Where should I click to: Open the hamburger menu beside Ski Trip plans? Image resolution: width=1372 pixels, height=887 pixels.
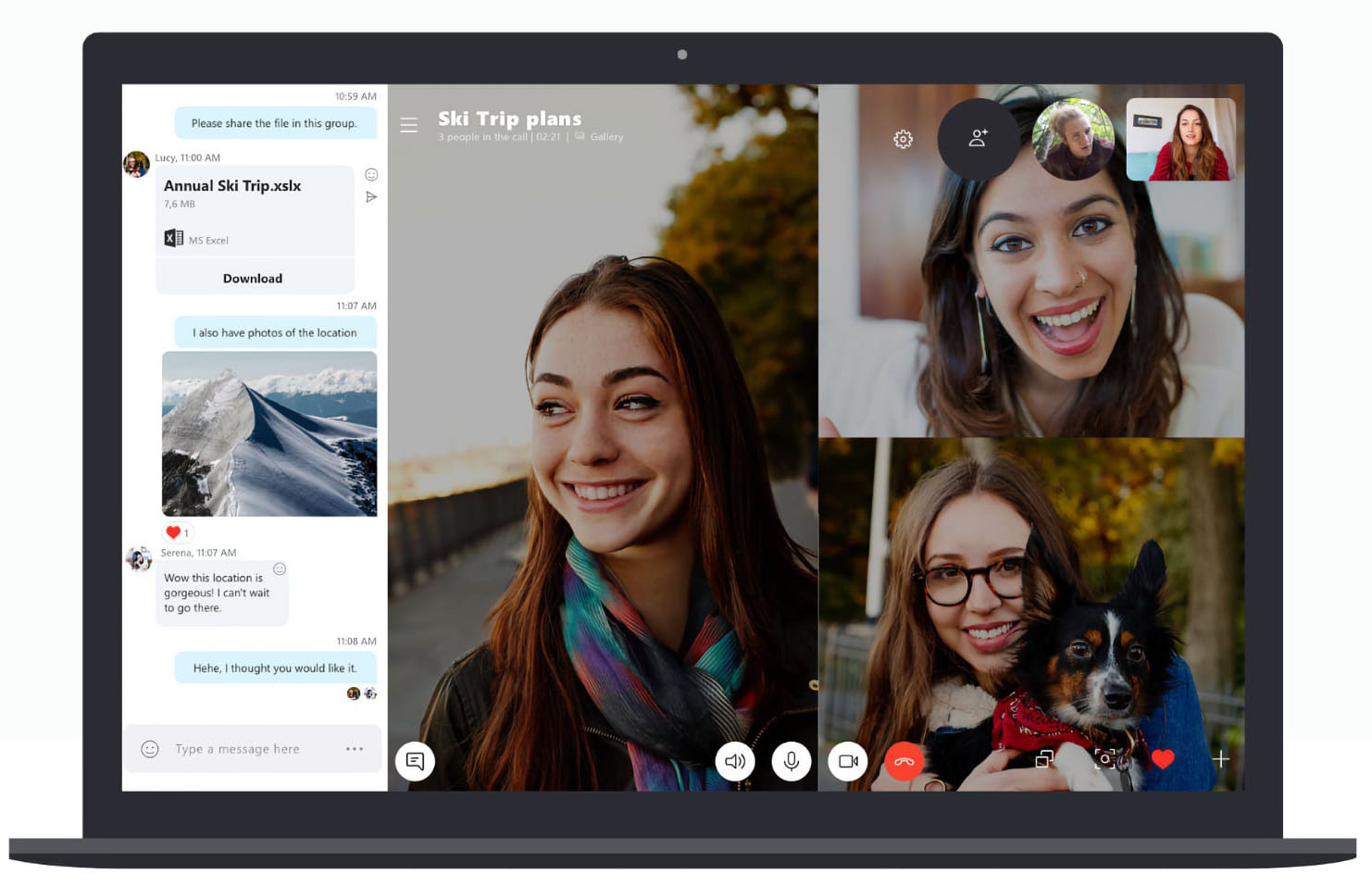[x=408, y=124]
